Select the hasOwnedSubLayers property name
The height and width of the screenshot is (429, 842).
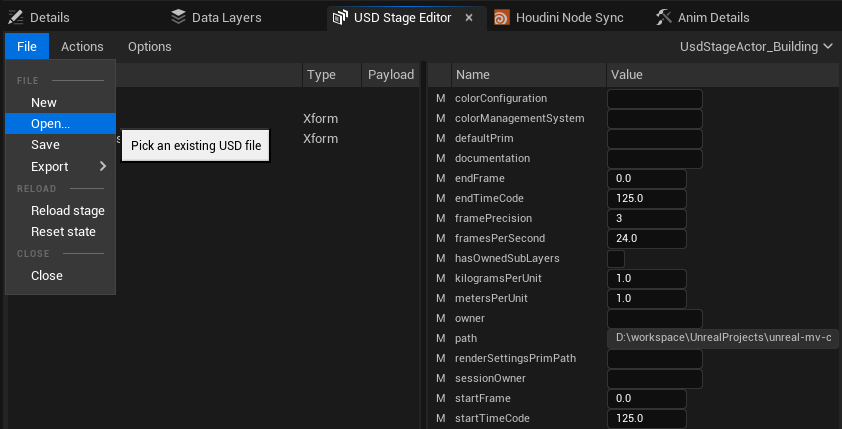coord(507,258)
